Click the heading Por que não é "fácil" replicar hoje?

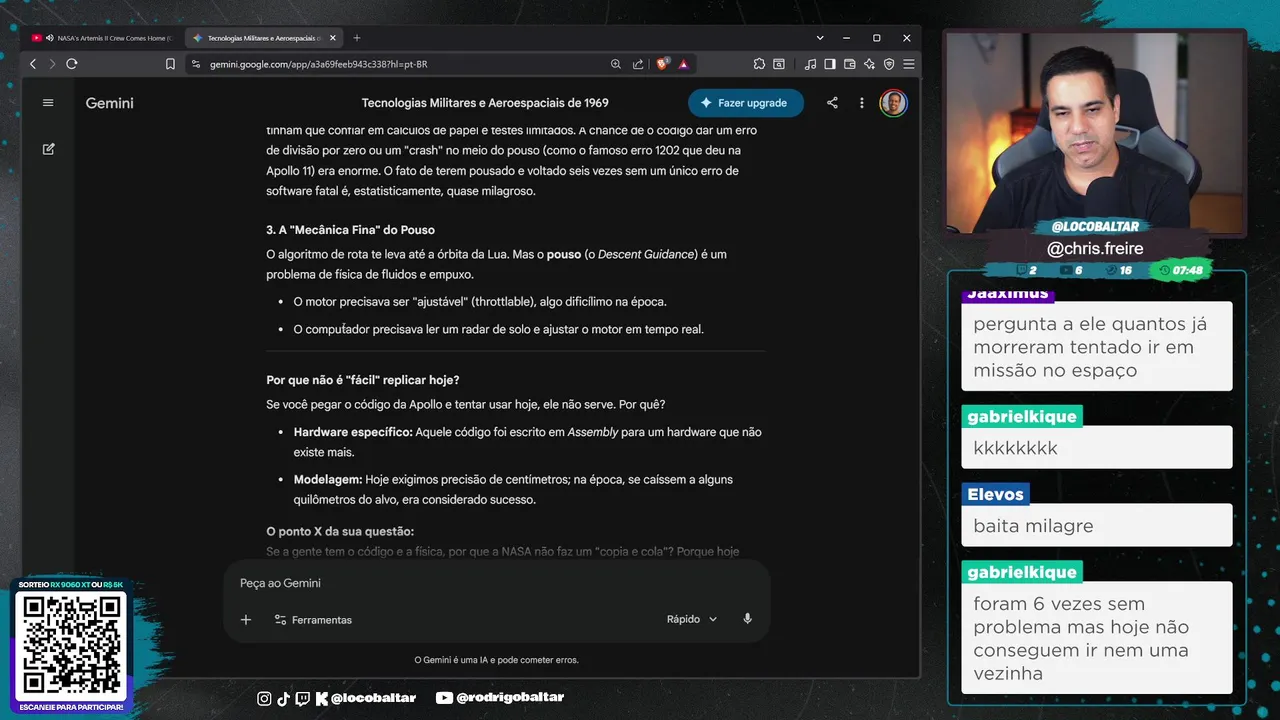click(x=363, y=380)
